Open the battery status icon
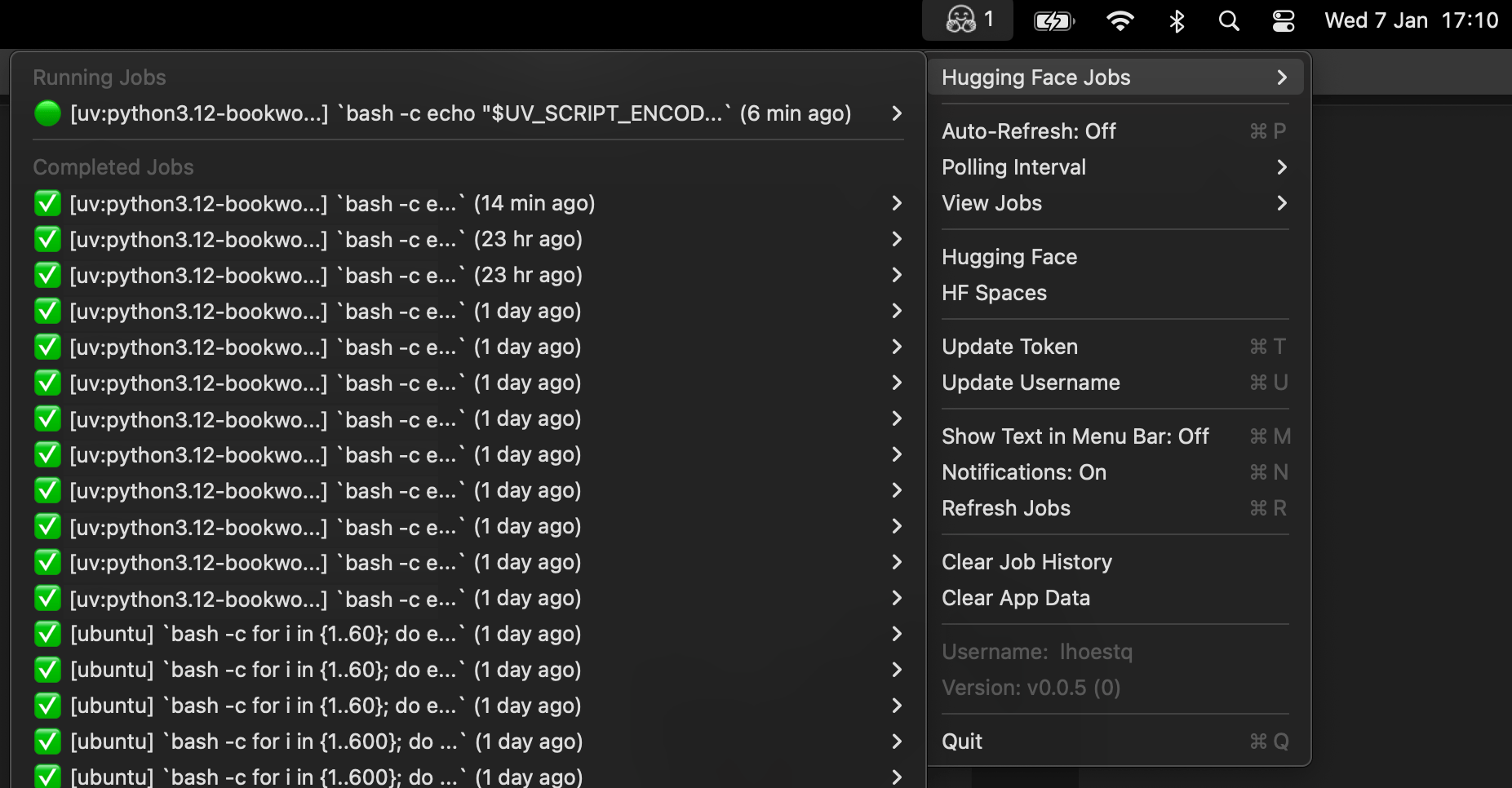This screenshot has width=1512, height=788. click(1053, 20)
